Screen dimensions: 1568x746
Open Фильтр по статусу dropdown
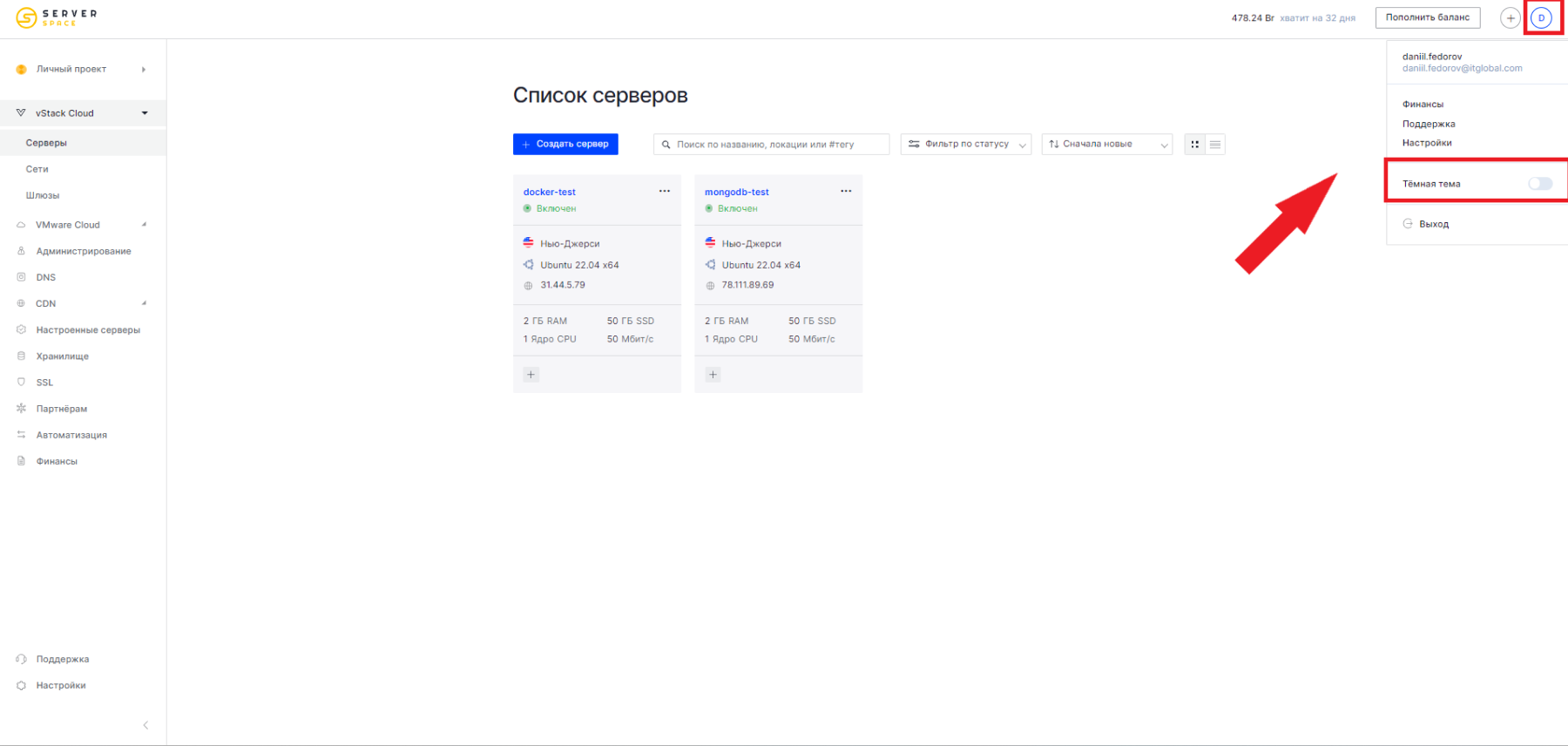[966, 145]
